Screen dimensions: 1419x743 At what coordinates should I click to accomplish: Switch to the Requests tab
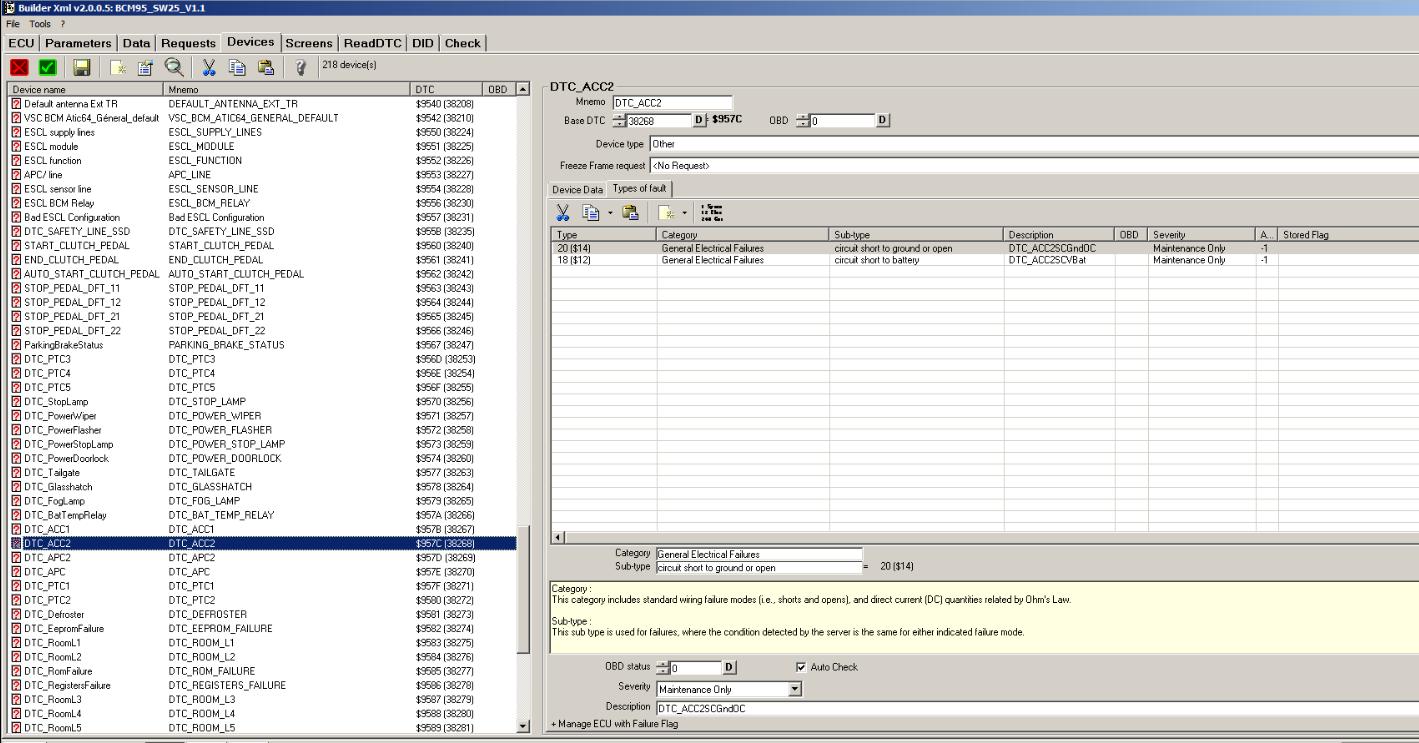click(x=188, y=43)
